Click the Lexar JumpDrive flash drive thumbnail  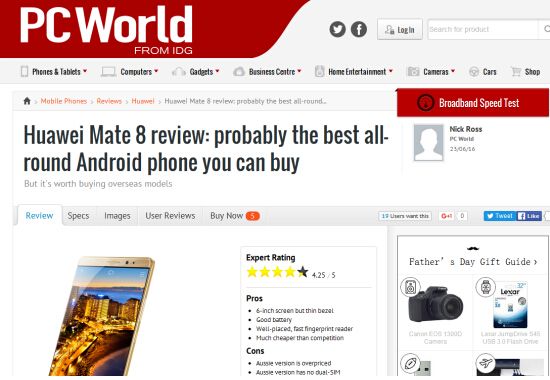pyautogui.click(x=510, y=305)
